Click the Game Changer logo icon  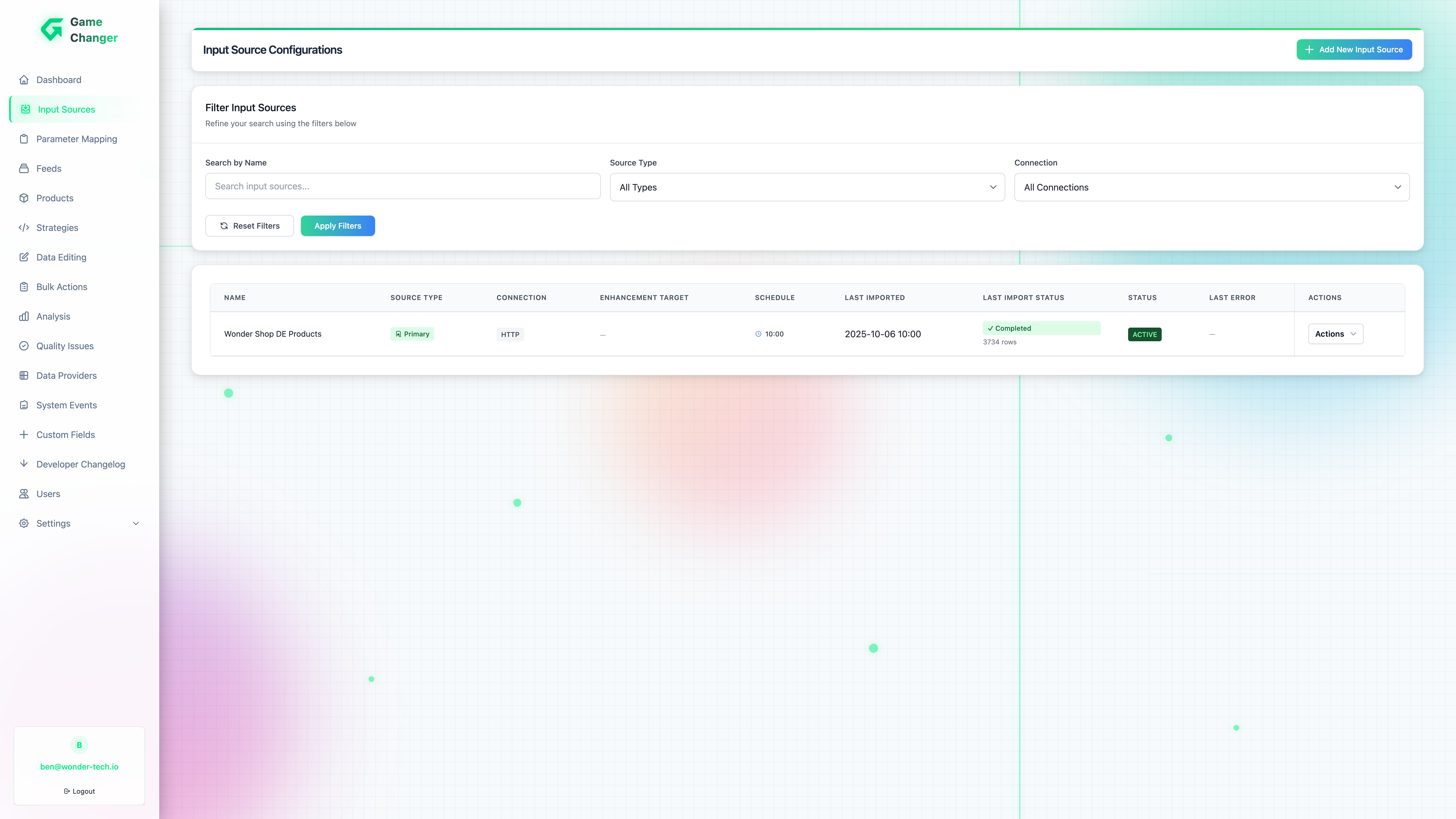(x=52, y=29)
